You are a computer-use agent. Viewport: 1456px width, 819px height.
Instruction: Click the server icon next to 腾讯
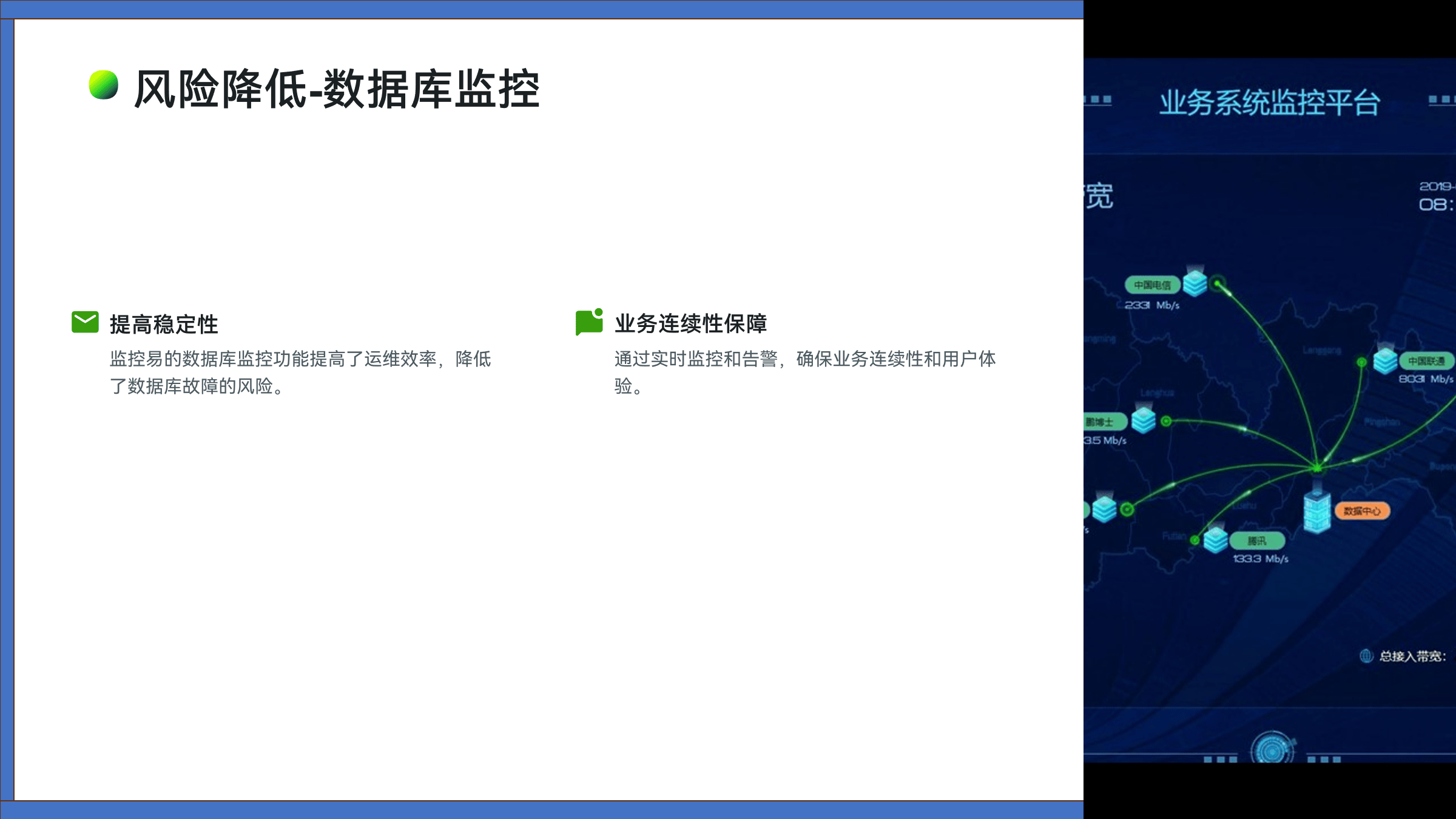click(1216, 539)
